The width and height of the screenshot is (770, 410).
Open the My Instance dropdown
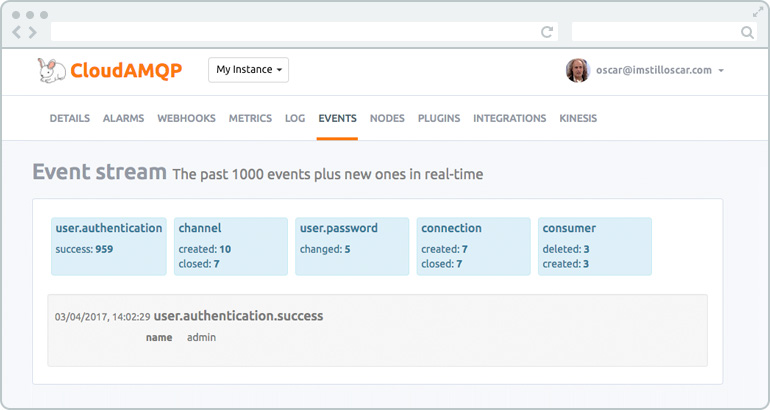tap(248, 70)
